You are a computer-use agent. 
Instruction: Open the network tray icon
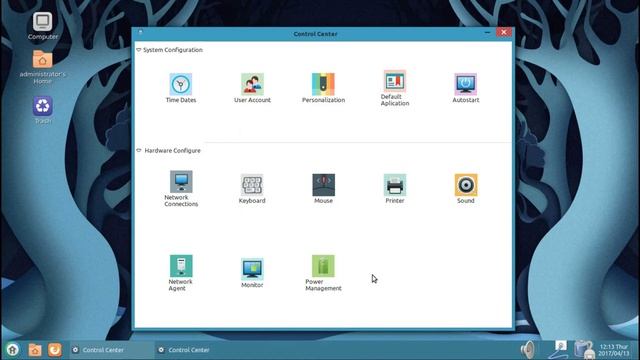pyautogui.click(x=558, y=350)
